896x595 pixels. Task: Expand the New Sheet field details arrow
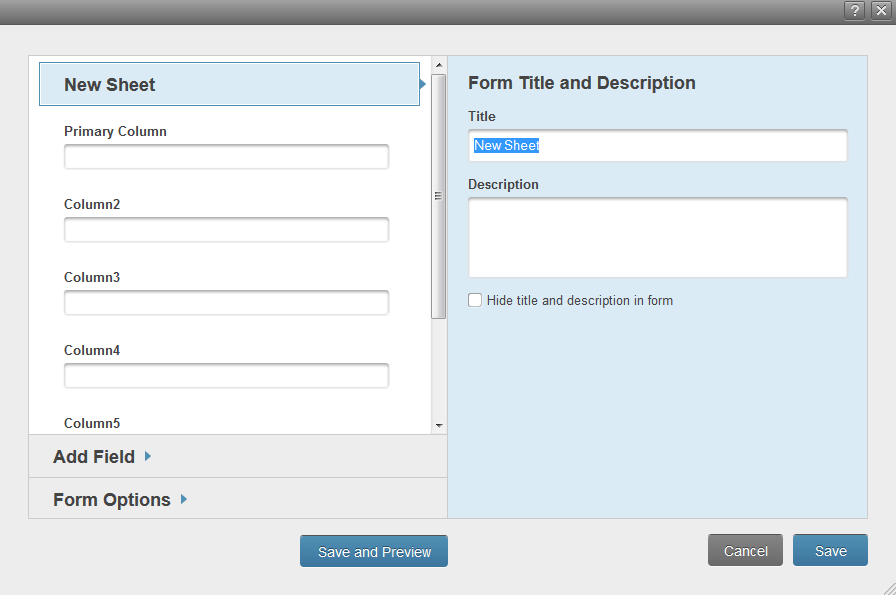click(x=421, y=84)
